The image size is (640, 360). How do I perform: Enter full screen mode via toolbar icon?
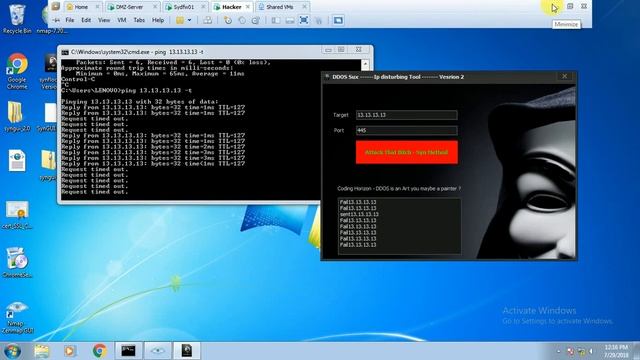[x=304, y=20]
